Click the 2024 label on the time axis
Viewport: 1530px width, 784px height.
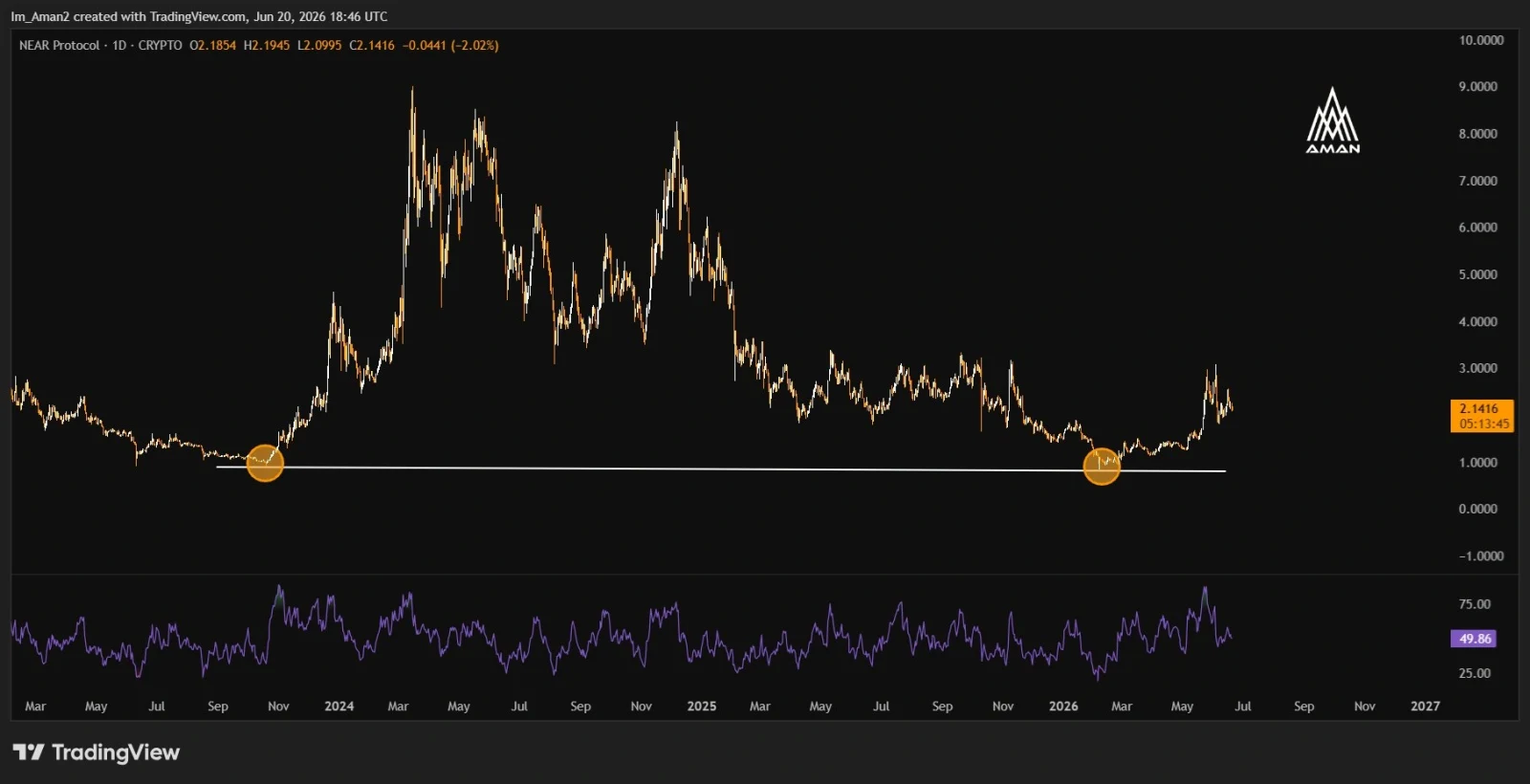point(339,707)
